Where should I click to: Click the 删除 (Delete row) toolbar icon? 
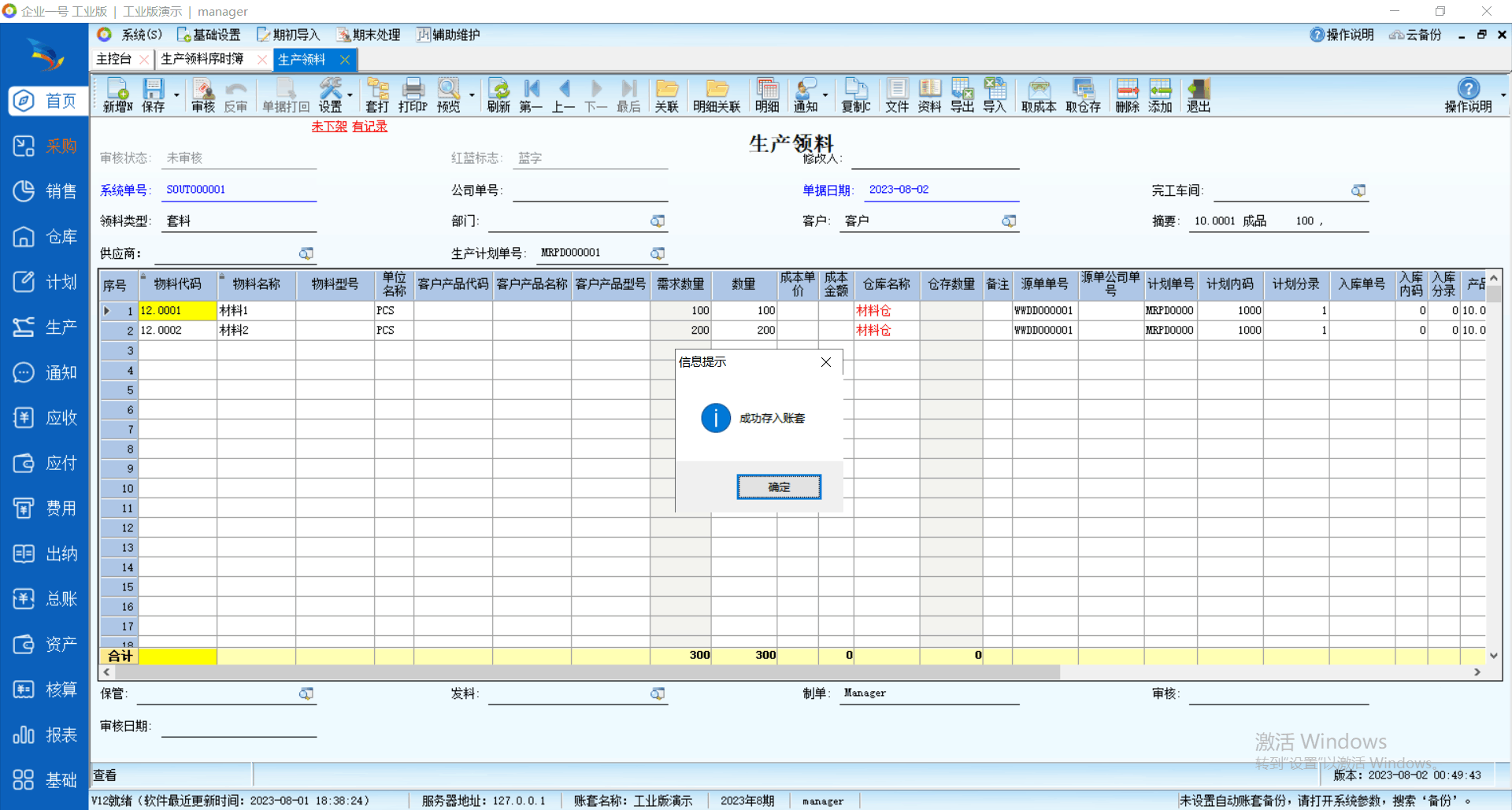[x=1127, y=95]
